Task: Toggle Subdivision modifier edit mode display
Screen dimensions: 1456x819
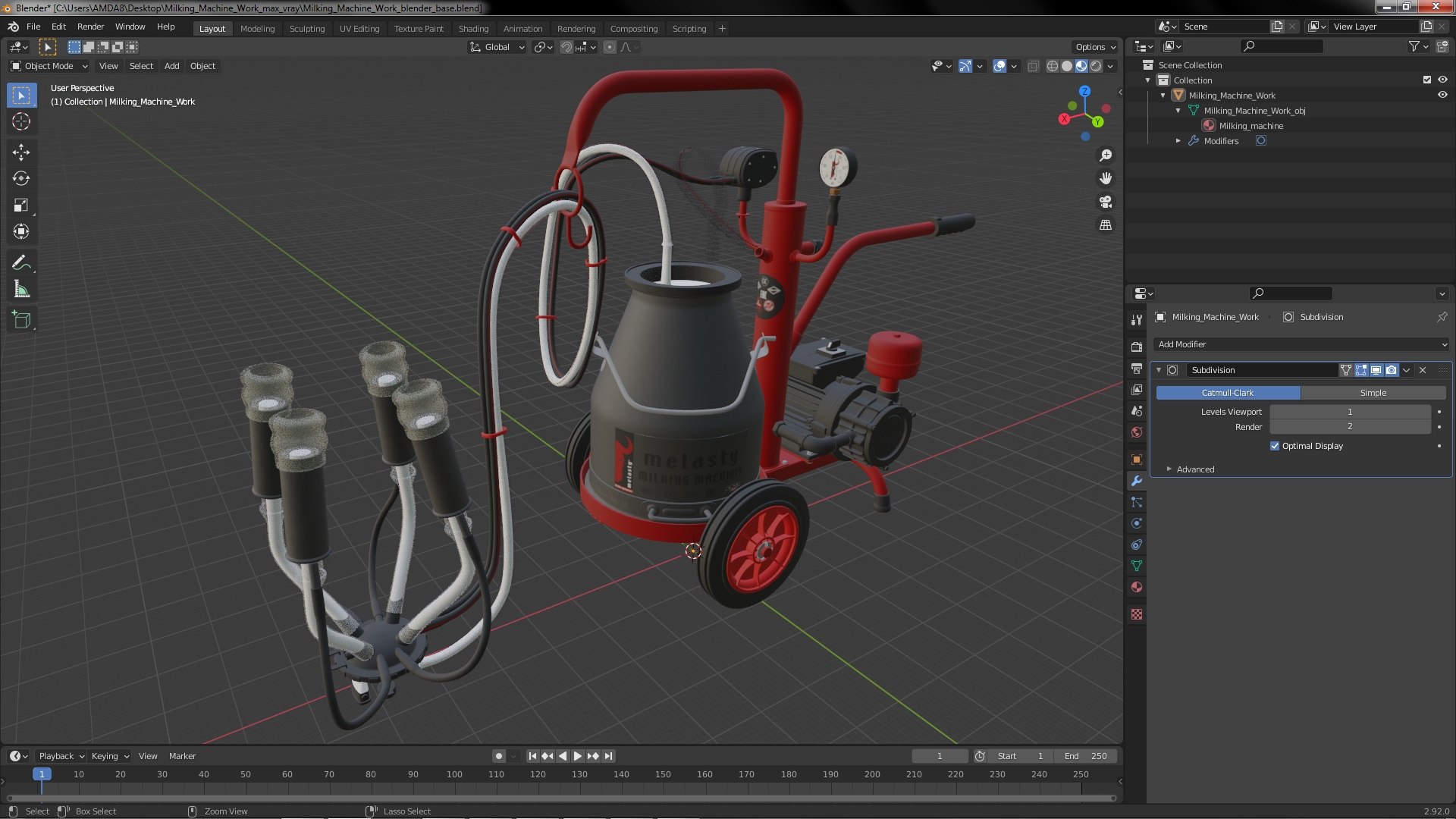Action: click(x=1360, y=370)
